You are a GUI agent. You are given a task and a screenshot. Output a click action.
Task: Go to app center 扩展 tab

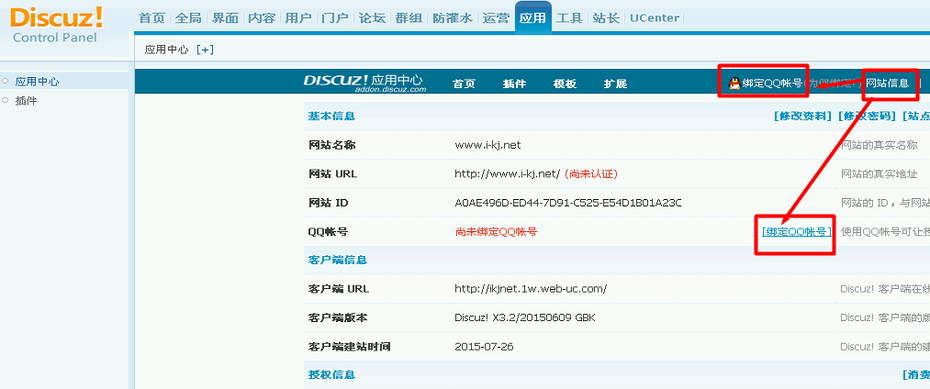click(615, 84)
